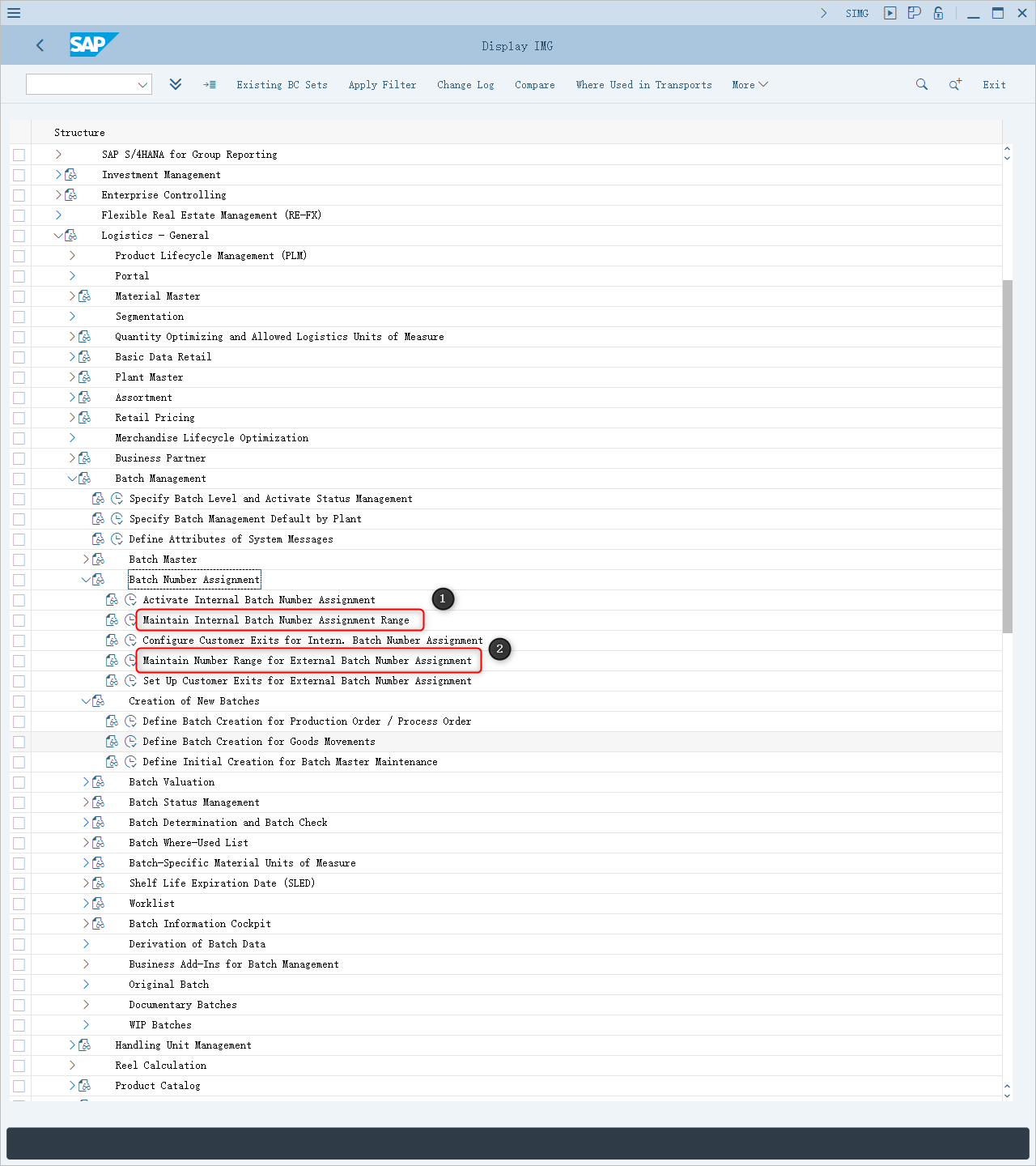Click the scroll-up arrow at scrollbar top
The height and width of the screenshot is (1166, 1036).
tap(1007, 149)
